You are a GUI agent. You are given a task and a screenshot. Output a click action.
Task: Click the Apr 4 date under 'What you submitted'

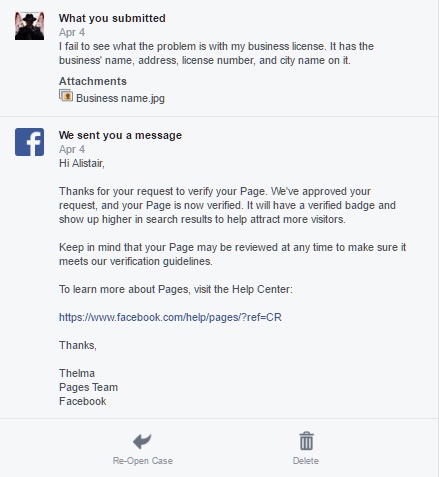tap(72, 32)
